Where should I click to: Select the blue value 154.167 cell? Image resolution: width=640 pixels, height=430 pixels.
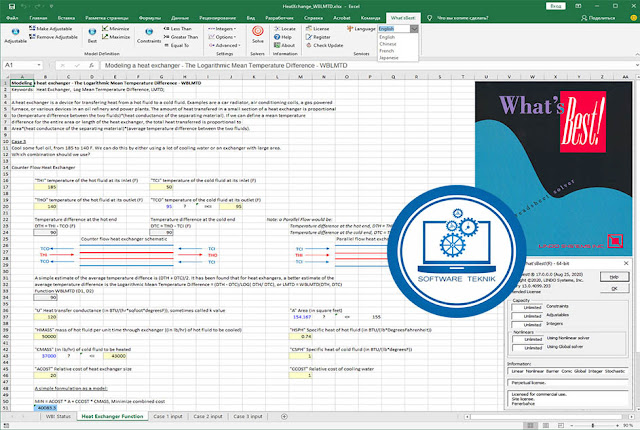click(x=300, y=317)
